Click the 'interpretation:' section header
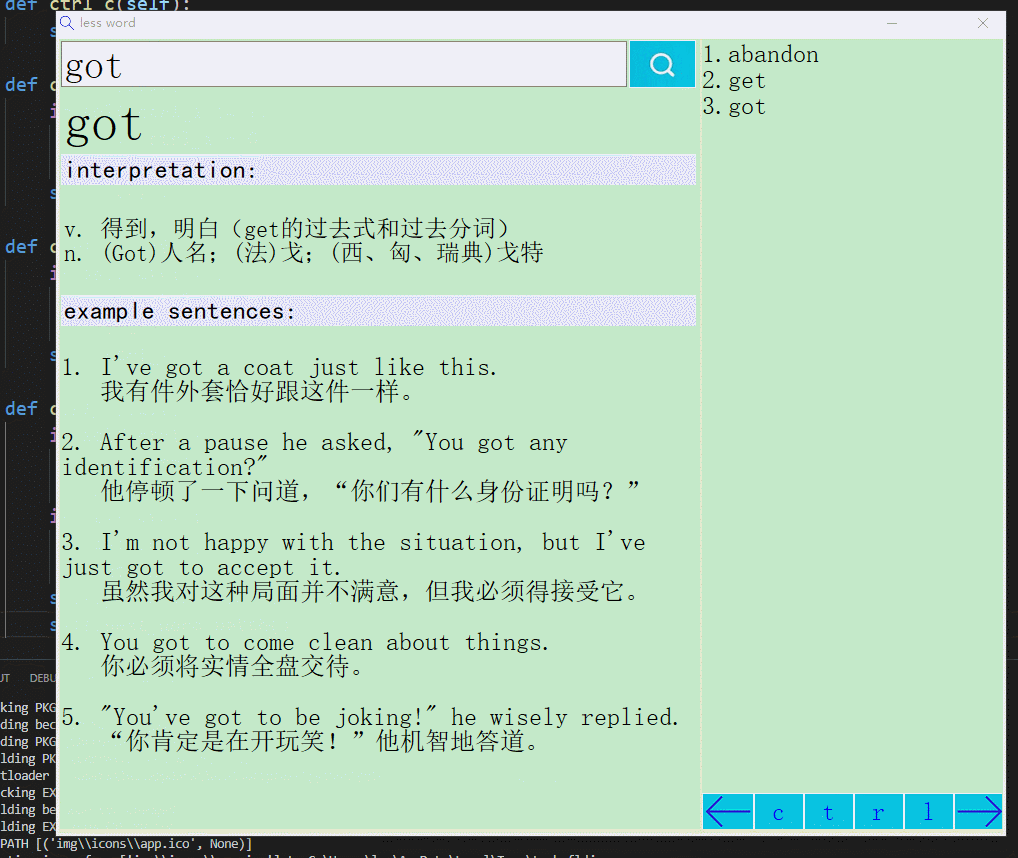The height and width of the screenshot is (858, 1018). click(x=379, y=170)
